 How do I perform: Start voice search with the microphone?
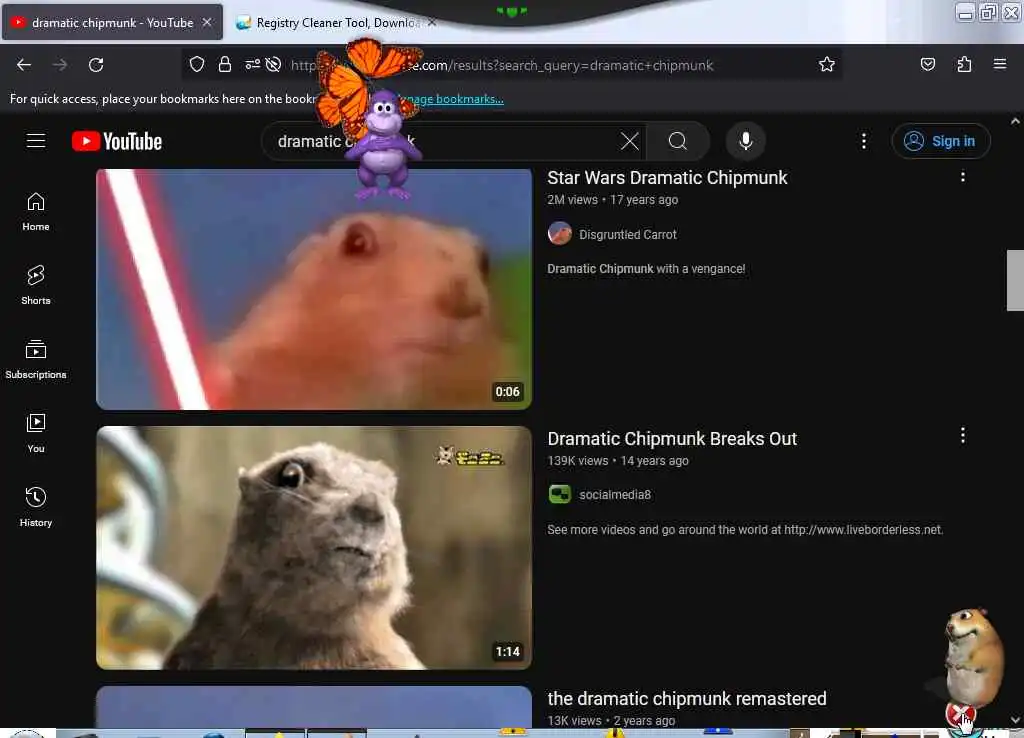(746, 141)
